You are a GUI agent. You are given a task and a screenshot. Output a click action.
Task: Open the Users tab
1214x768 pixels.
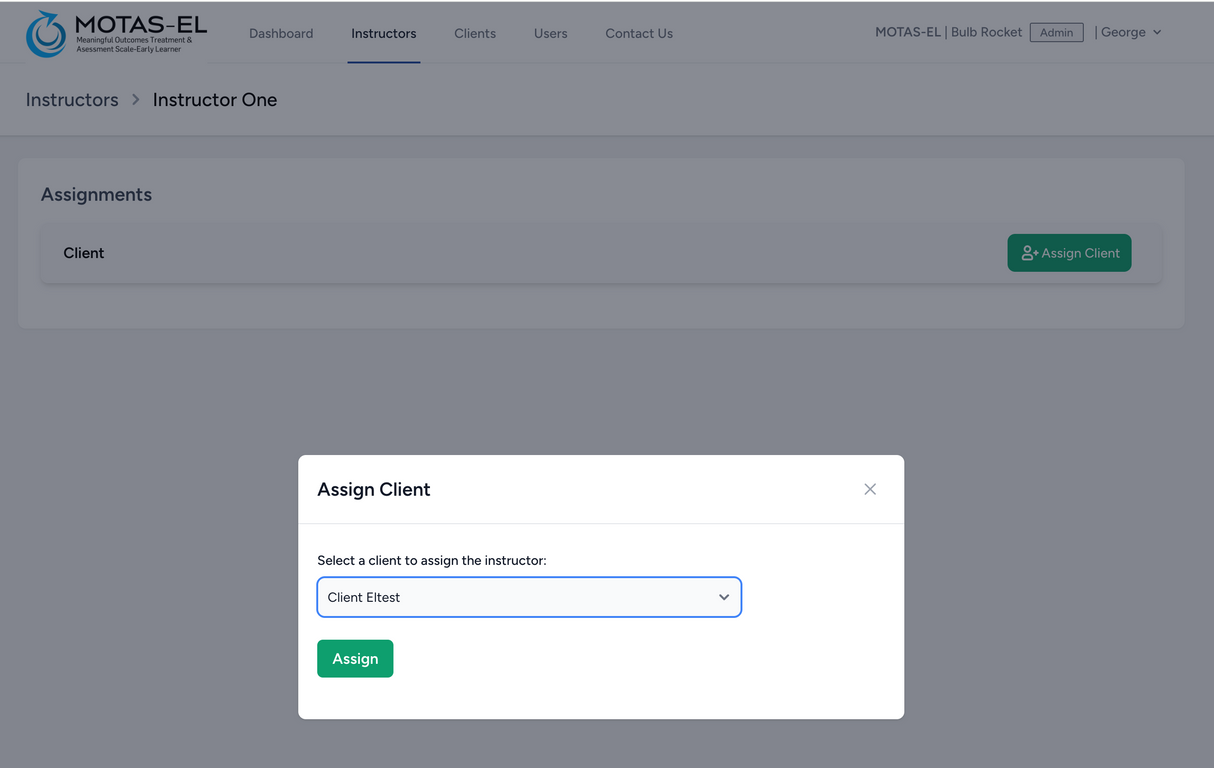pyautogui.click(x=550, y=33)
